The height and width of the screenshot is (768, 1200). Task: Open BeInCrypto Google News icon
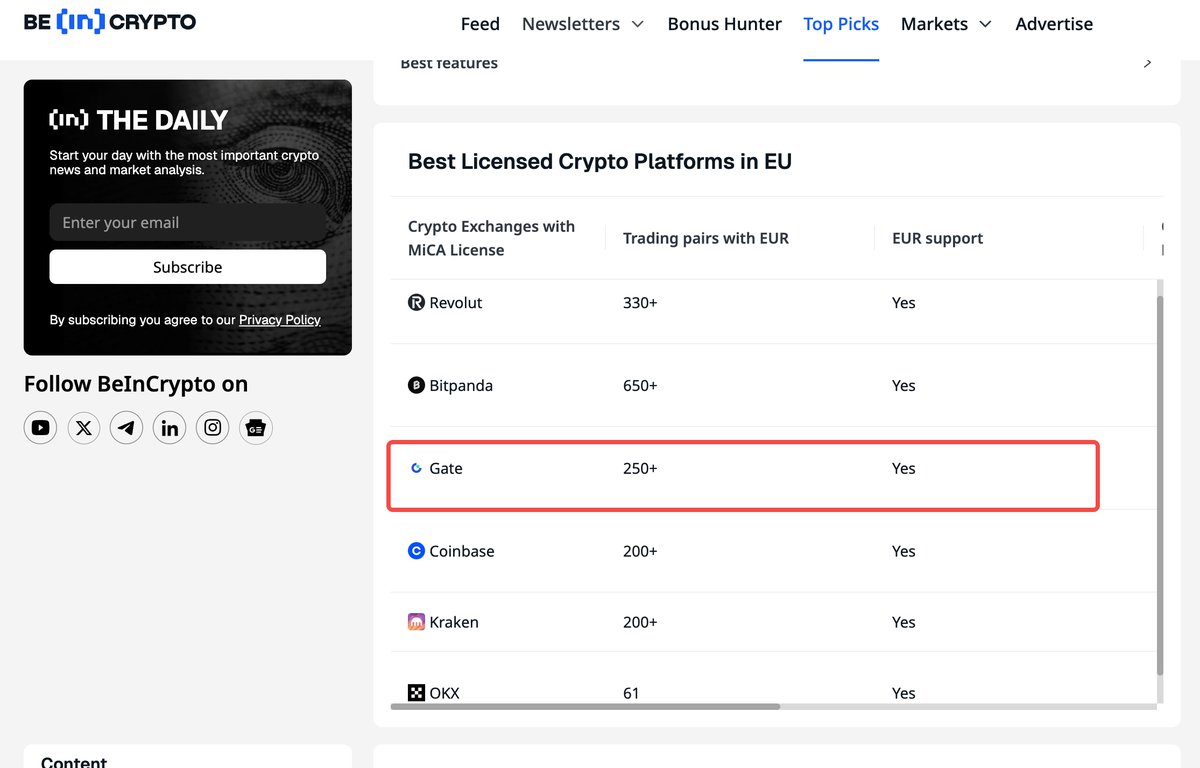(256, 428)
